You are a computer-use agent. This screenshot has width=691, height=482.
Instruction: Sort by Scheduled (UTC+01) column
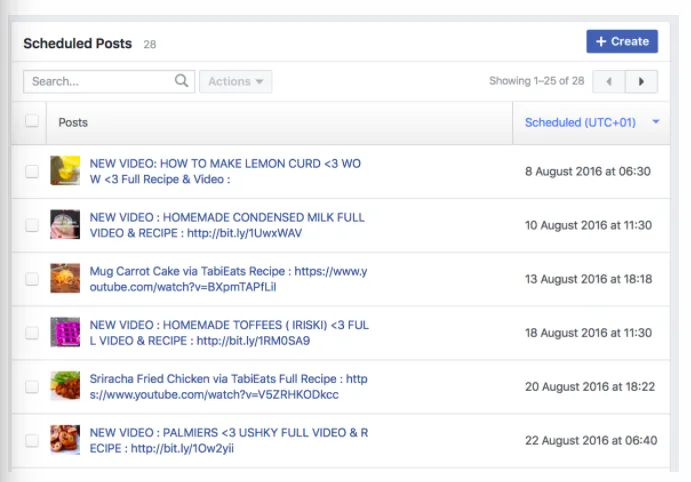point(591,122)
